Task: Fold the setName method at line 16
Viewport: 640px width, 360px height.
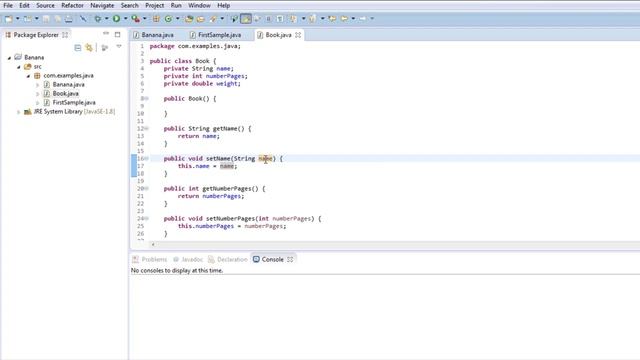Action: (x=147, y=158)
